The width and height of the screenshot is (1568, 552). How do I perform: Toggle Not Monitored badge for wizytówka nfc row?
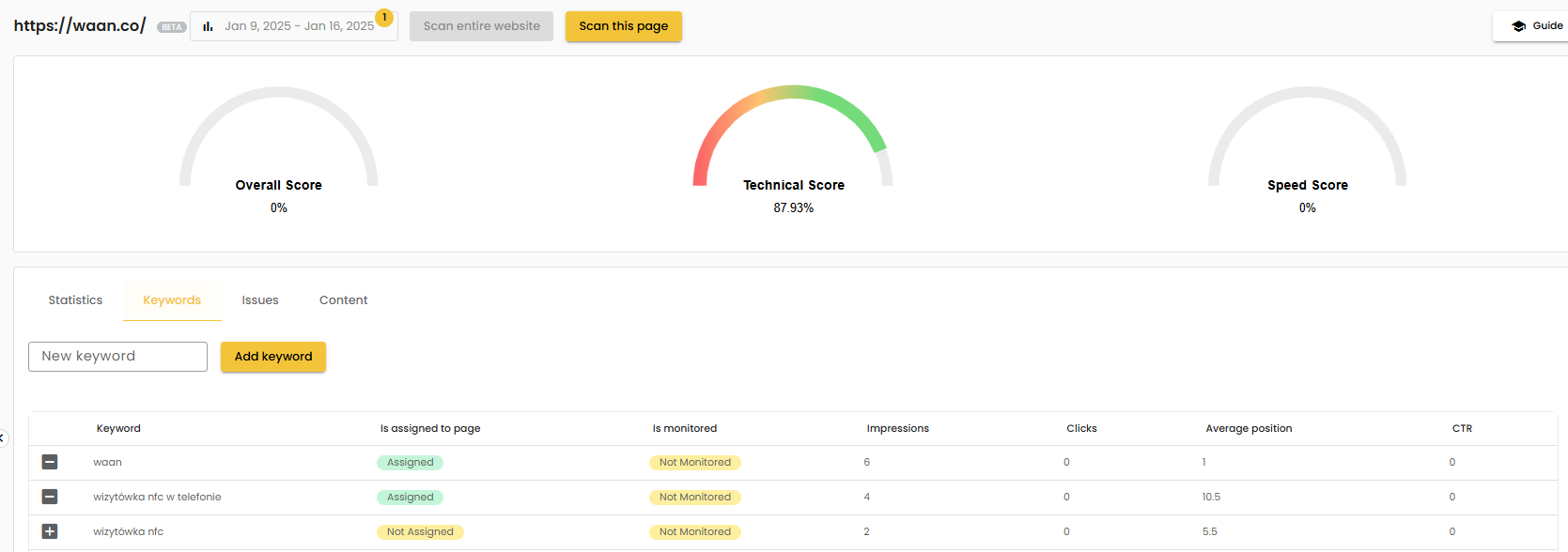point(695,532)
